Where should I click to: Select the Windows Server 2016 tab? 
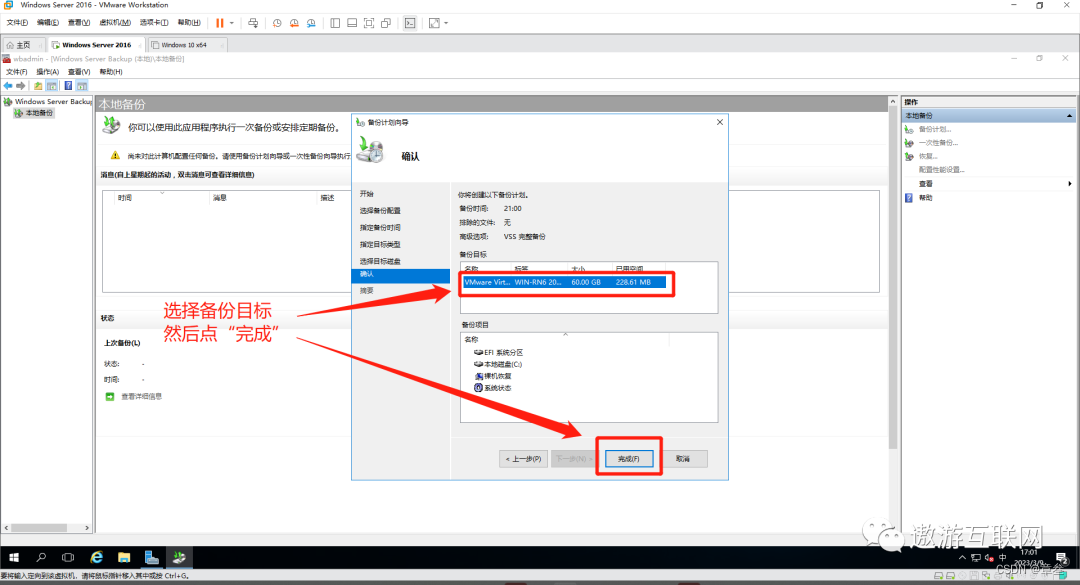coord(96,45)
